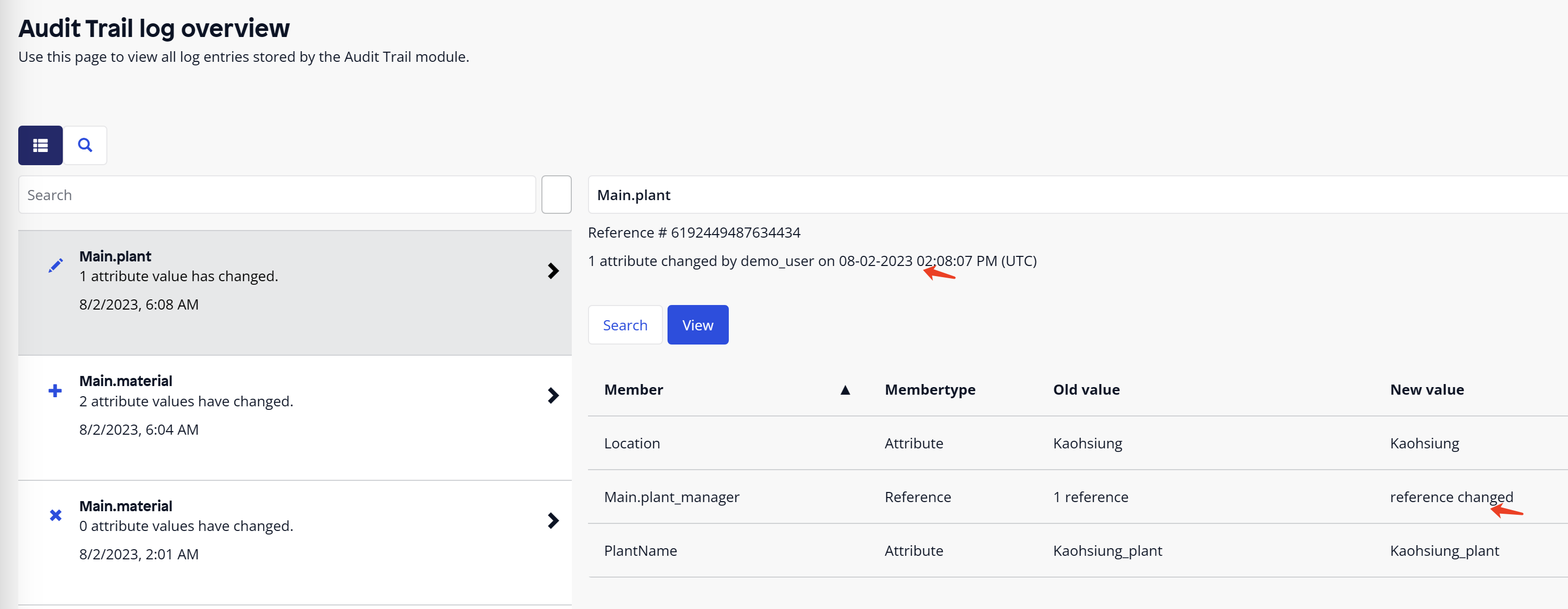Click the Reference membertype cell

(x=917, y=497)
